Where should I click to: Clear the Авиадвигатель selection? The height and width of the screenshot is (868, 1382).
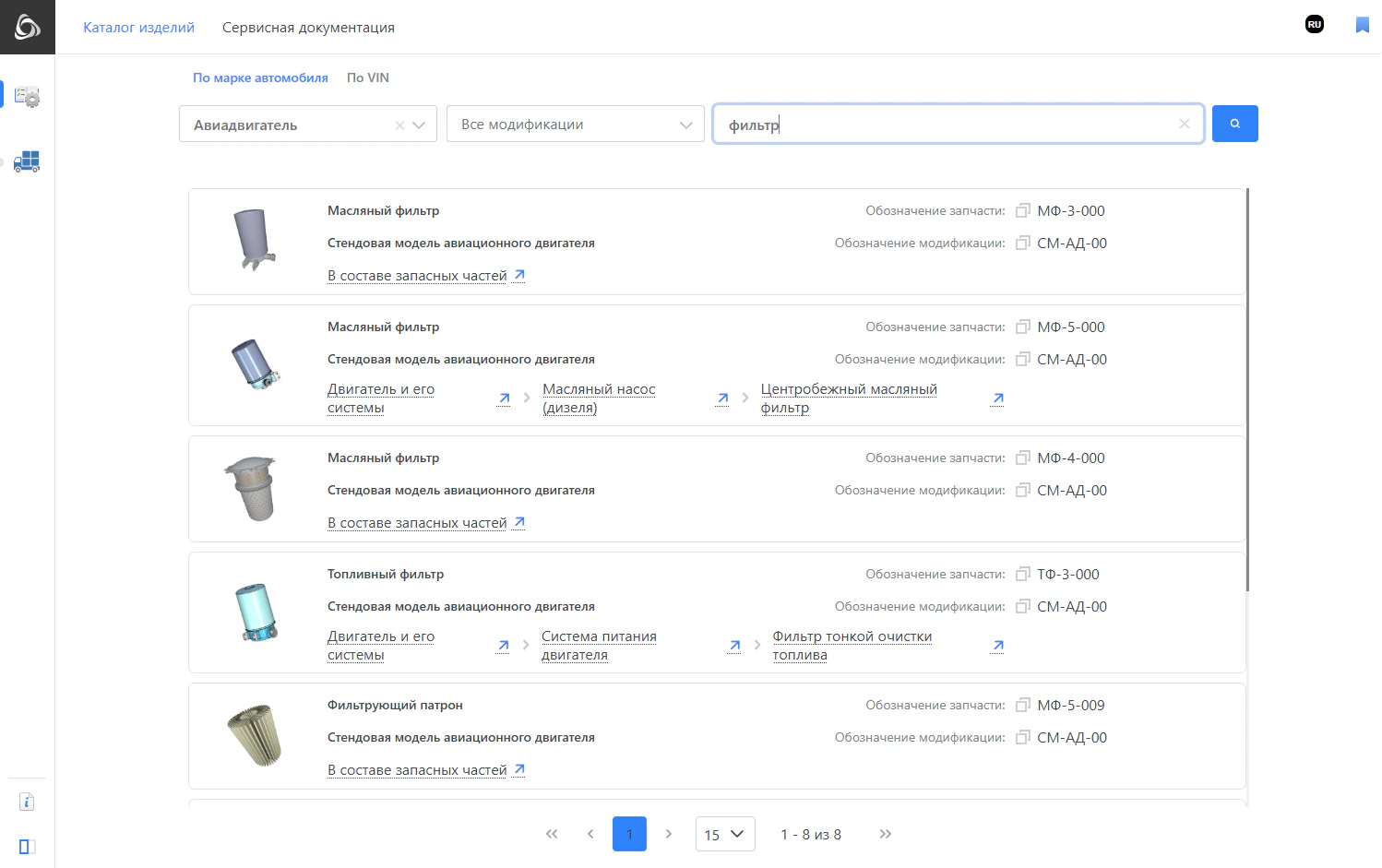399,125
